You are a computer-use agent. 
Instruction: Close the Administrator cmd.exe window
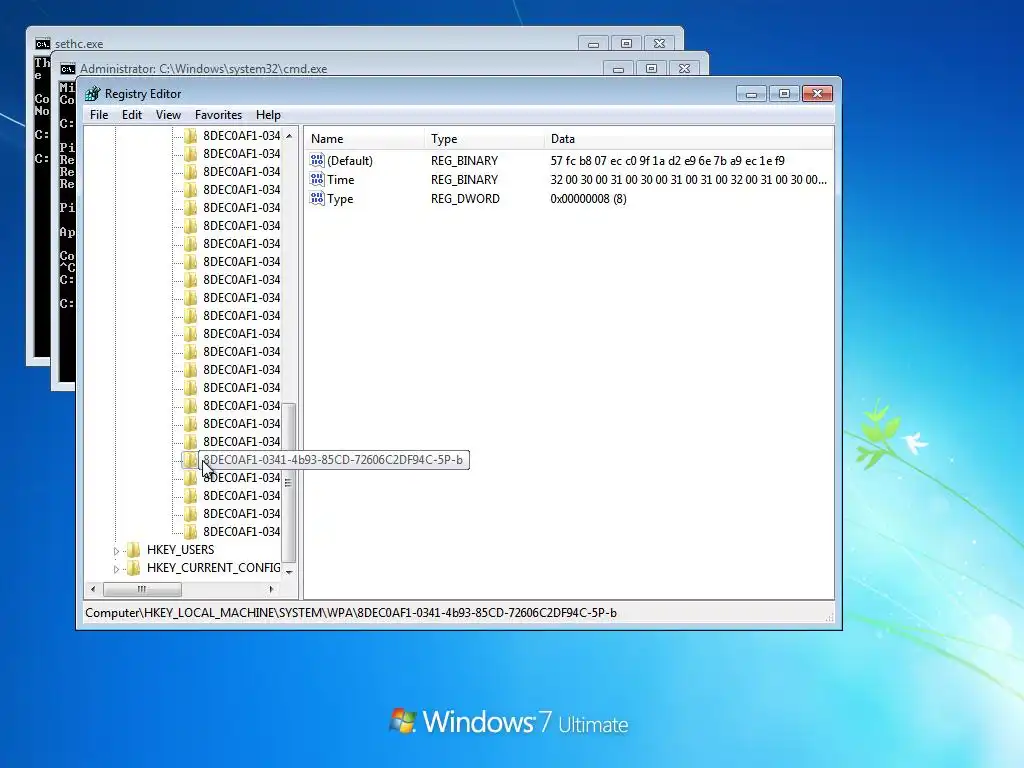click(684, 69)
